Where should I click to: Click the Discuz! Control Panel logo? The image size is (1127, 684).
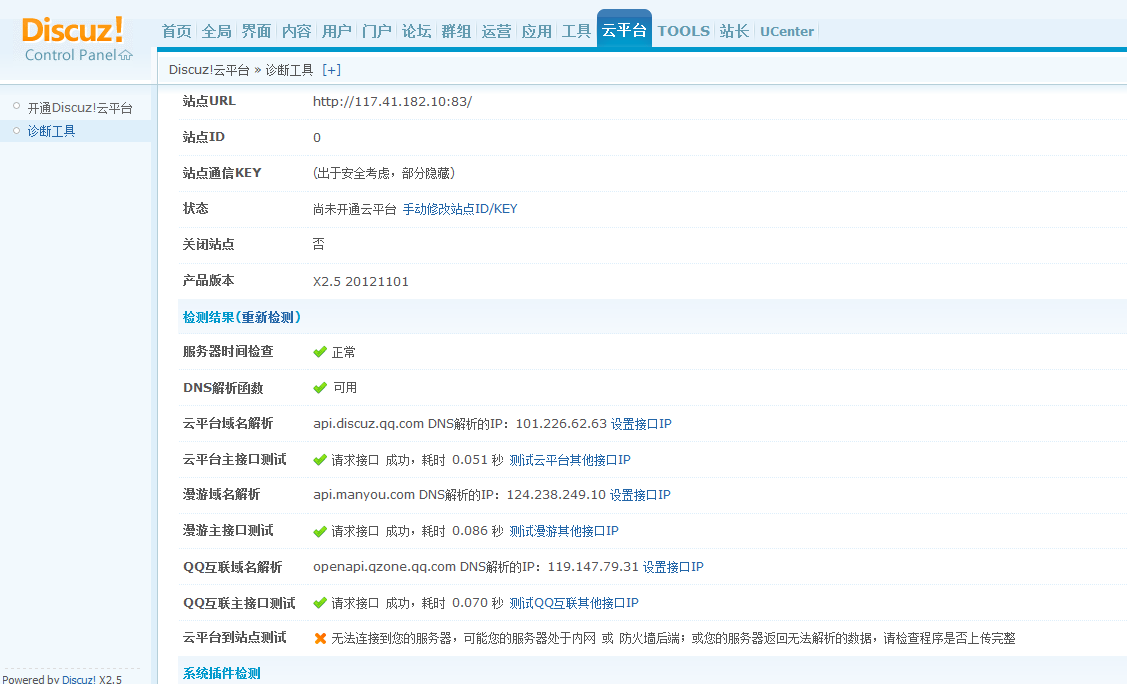[73, 38]
